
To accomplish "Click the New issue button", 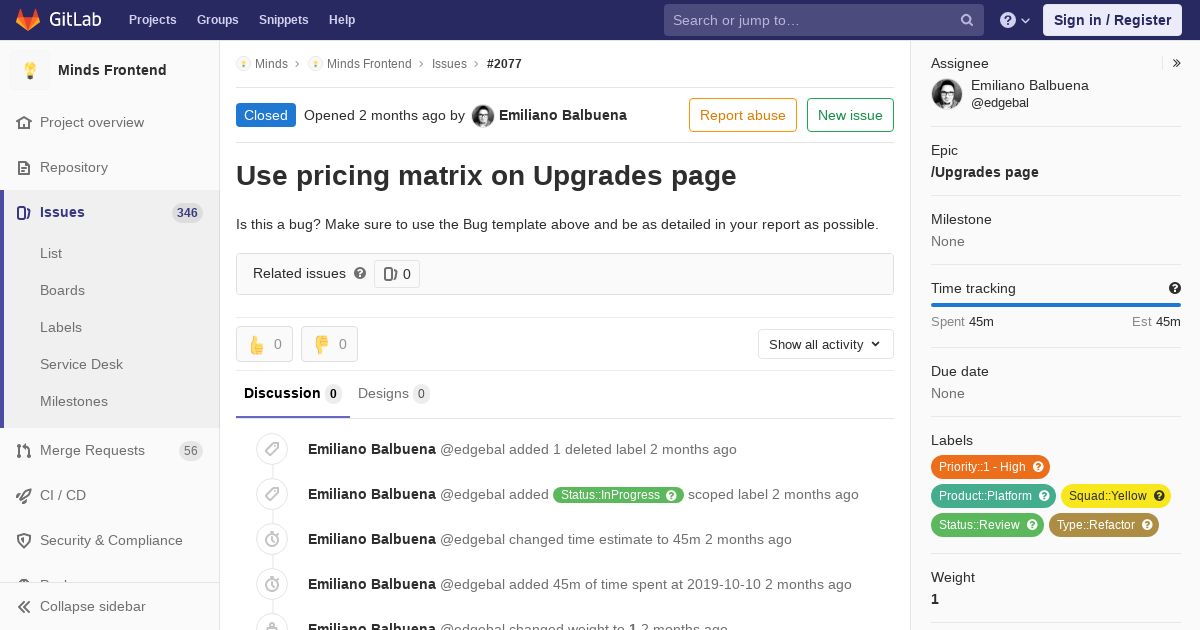I will [850, 115].
